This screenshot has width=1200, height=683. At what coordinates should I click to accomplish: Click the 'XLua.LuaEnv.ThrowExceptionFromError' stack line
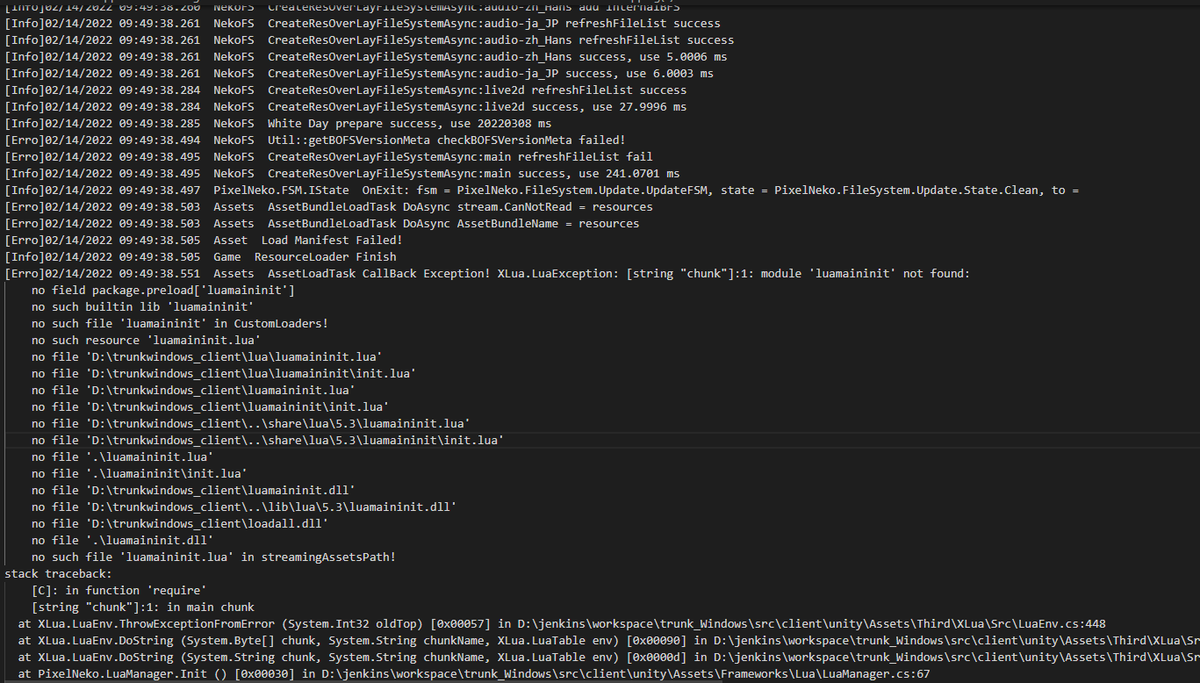pos(562,623)
